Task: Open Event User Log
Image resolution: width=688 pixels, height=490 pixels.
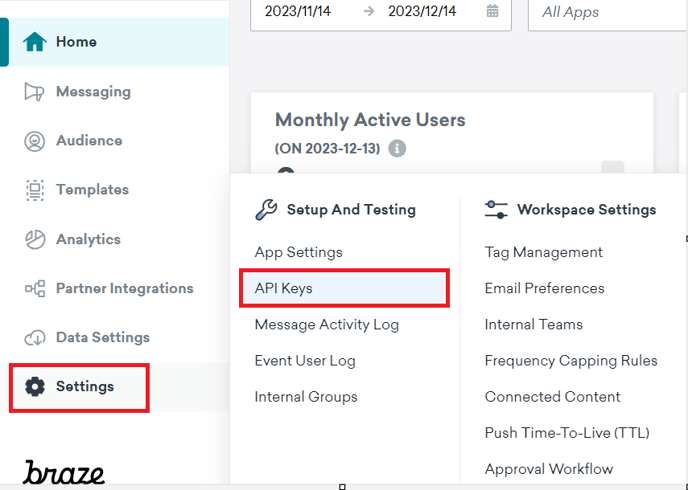Action: point(305,361)
